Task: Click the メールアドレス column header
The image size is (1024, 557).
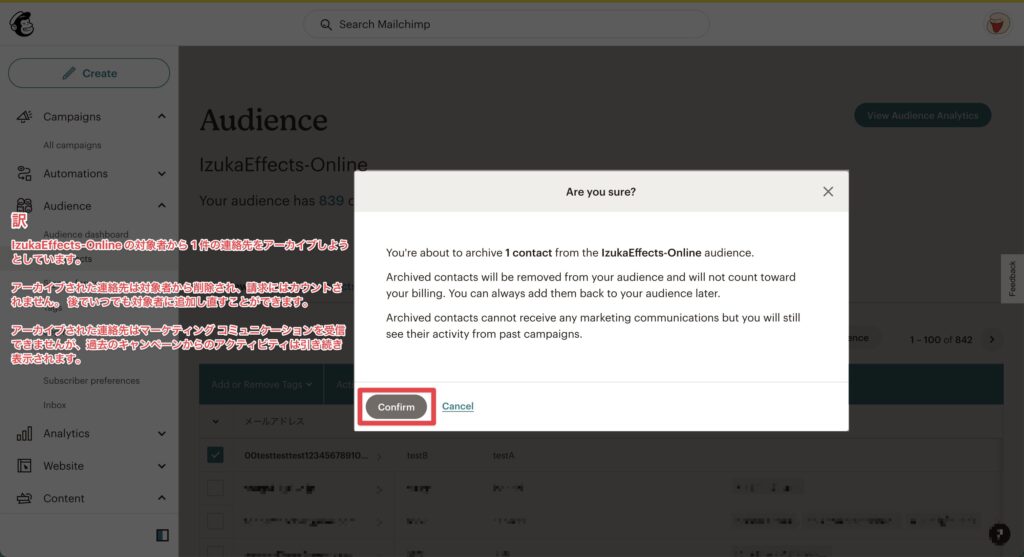Action: point(274,421)
